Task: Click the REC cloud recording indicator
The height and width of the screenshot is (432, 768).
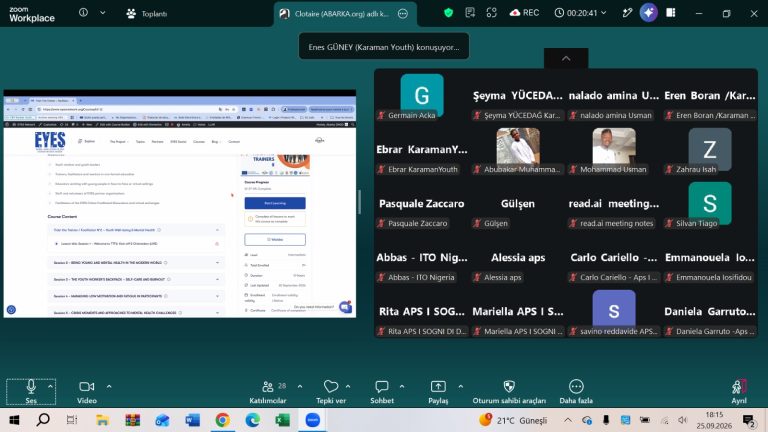Action: 524,13
